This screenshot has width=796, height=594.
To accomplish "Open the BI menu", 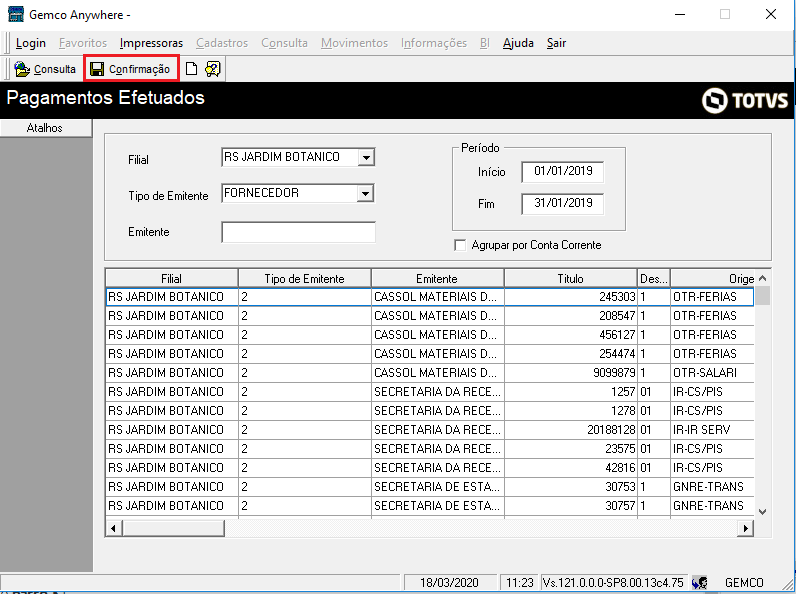I will coord(484,43).
